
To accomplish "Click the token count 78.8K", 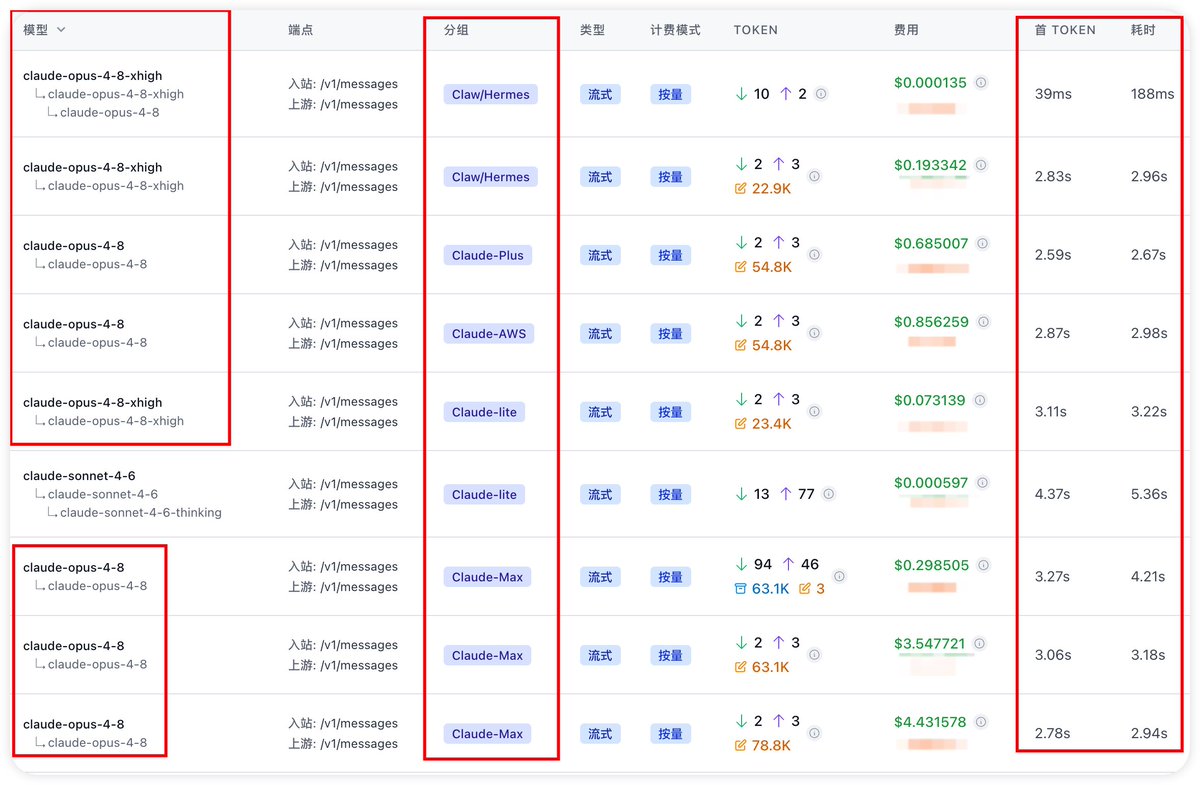I will pyautogui.click(x=772, y=746).
